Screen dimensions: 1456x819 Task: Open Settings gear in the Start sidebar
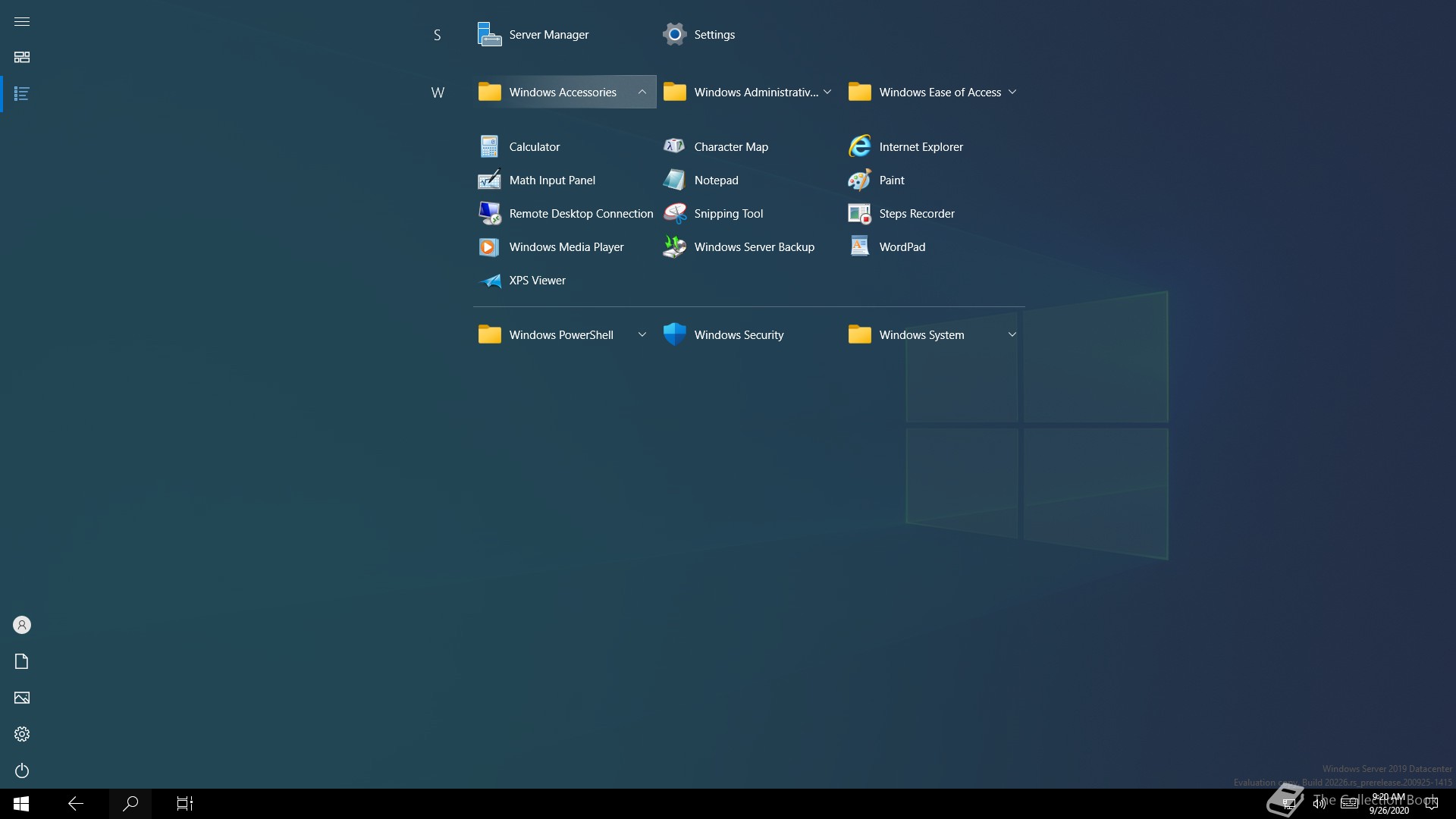(22, 734)
